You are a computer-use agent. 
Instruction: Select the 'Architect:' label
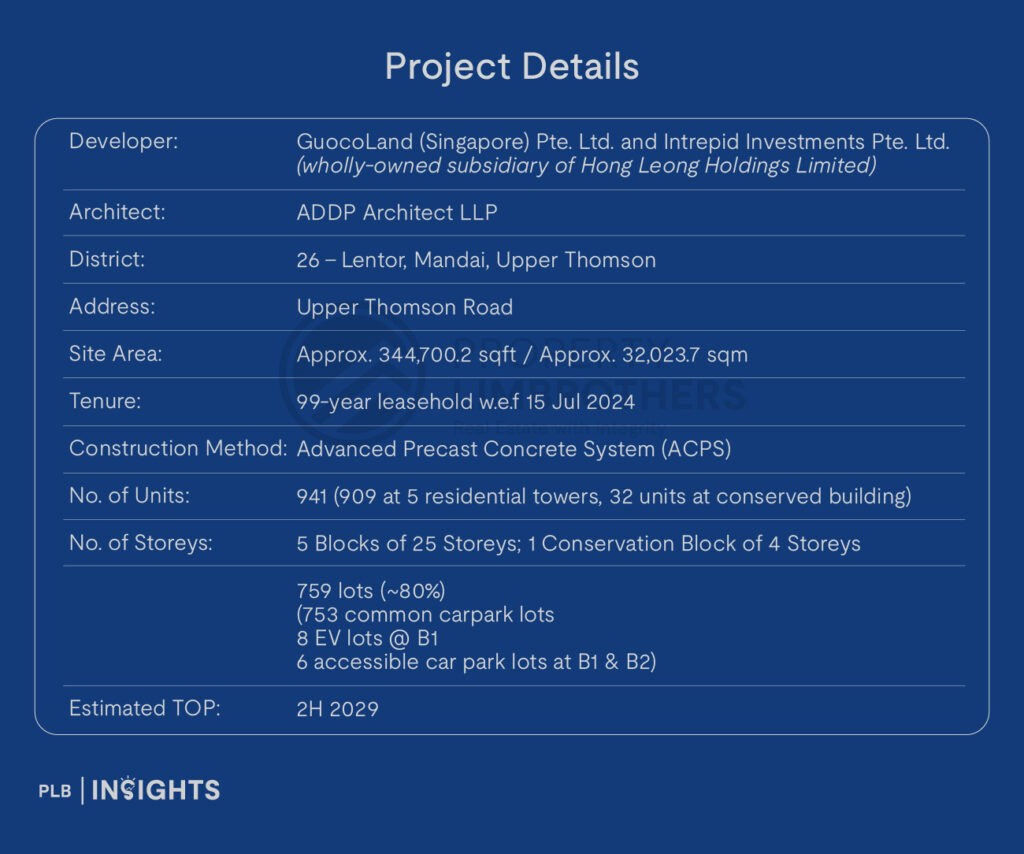point(117,212)
